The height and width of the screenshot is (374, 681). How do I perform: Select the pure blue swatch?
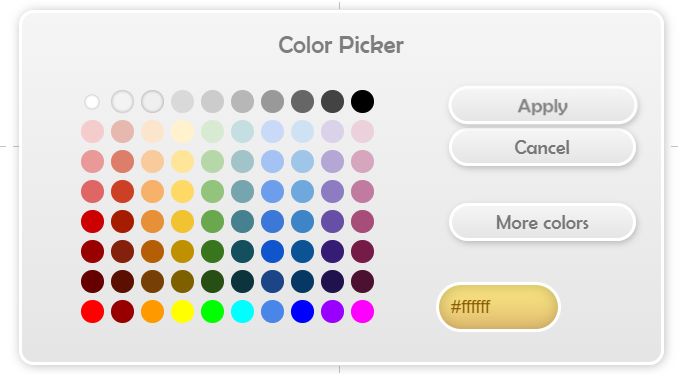tap(302, 311)
